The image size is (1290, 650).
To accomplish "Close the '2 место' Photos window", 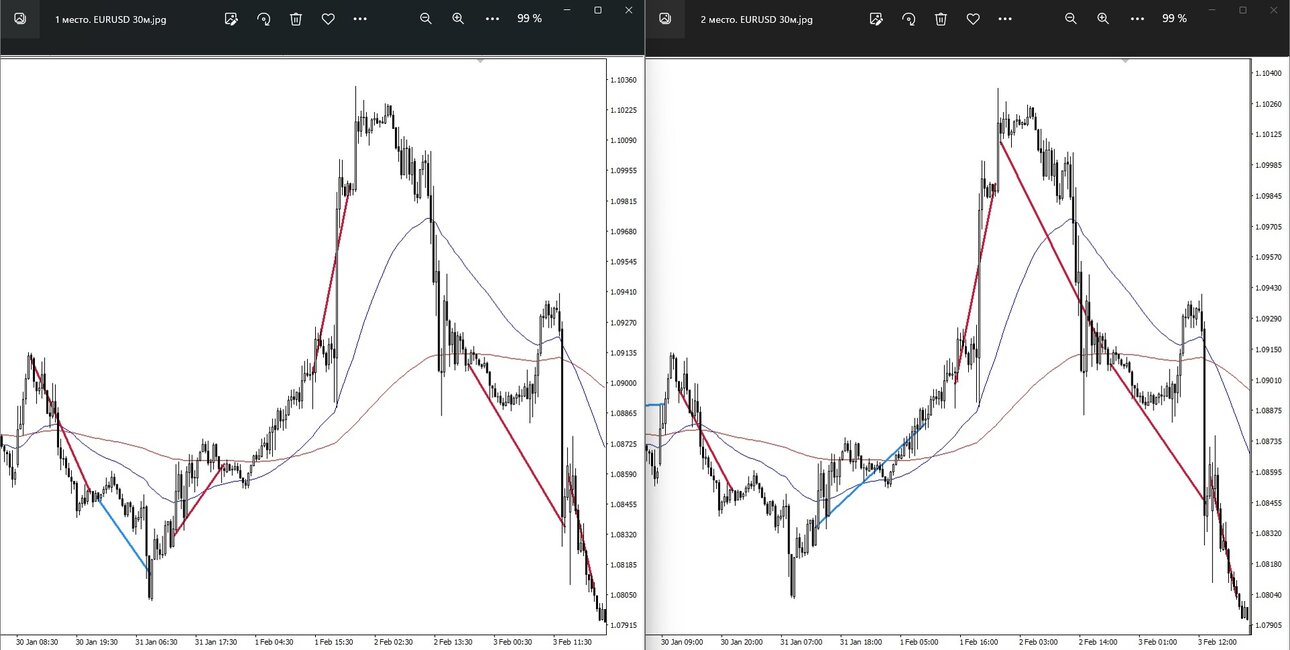I will click(x=1274, y=10).
